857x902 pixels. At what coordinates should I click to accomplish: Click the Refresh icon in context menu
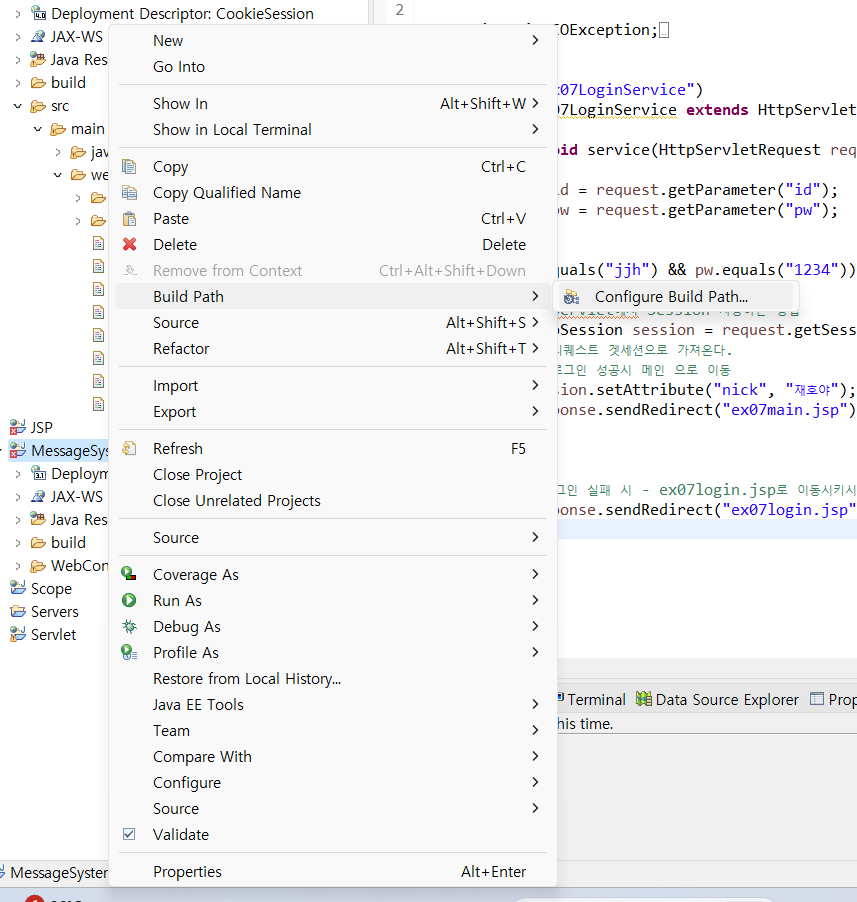click(x=129, y=449)
